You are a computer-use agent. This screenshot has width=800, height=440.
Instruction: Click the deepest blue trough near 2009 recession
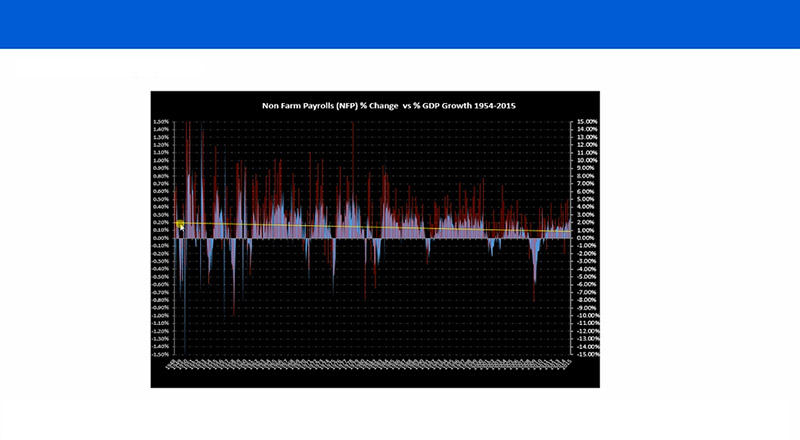pos(534,276)
